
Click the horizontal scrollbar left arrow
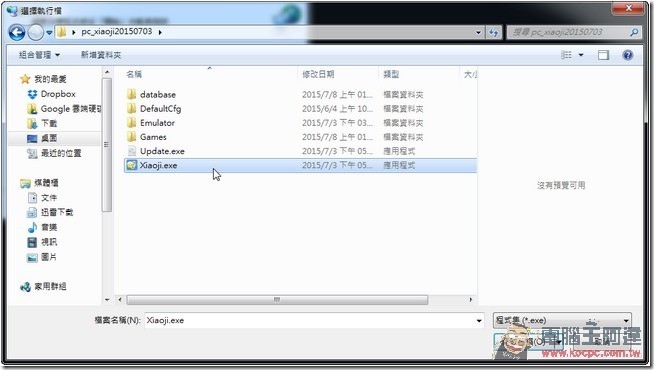pos(120,300)
